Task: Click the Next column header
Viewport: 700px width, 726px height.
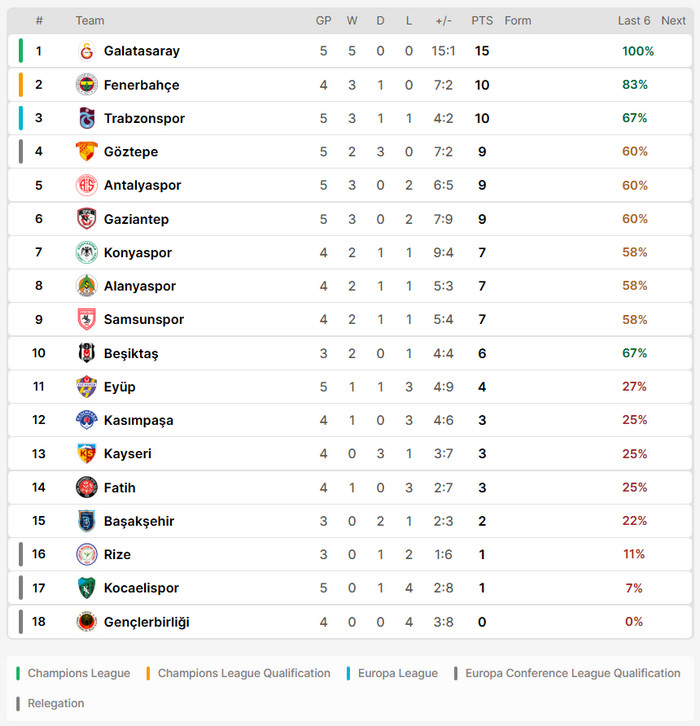Action: click(673, 21)
